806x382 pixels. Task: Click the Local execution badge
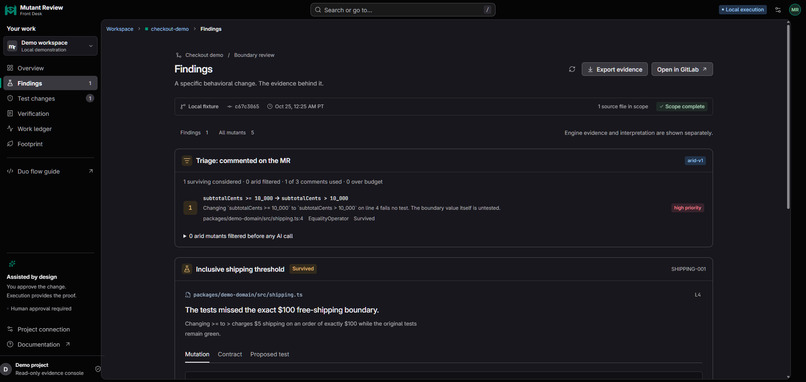743,10
